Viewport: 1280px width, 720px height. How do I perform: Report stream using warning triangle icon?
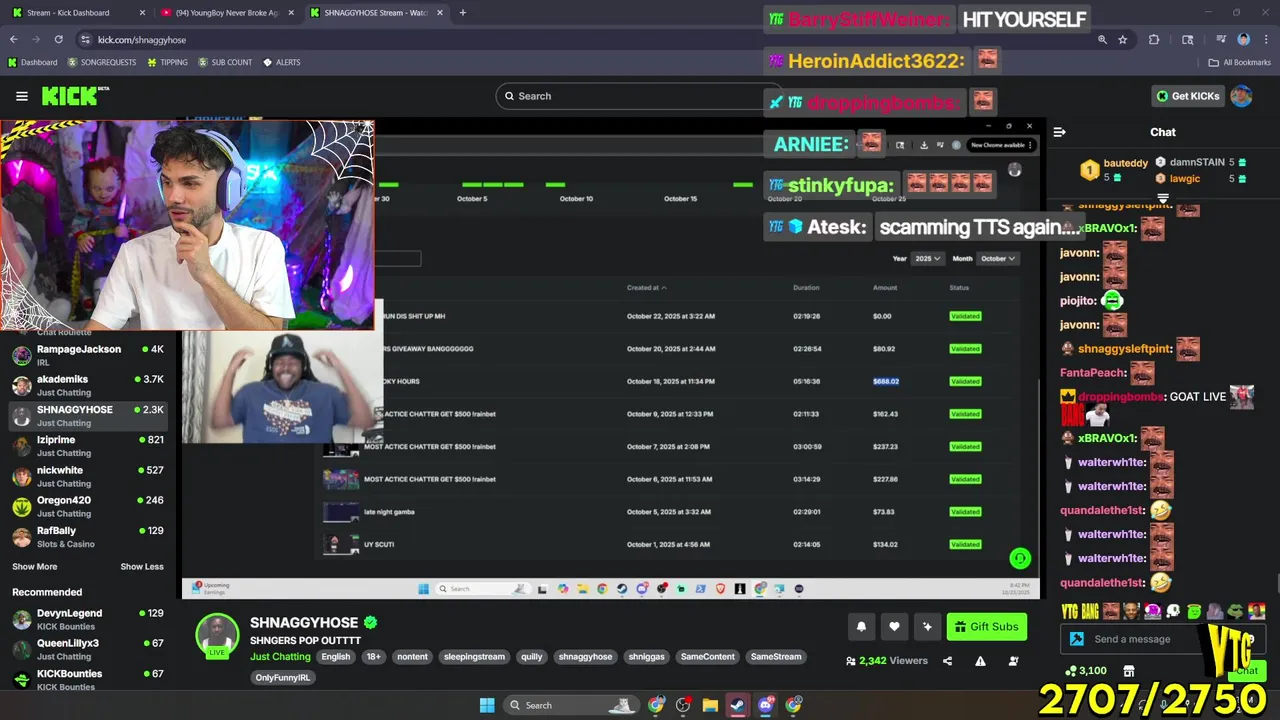[980, 661]
